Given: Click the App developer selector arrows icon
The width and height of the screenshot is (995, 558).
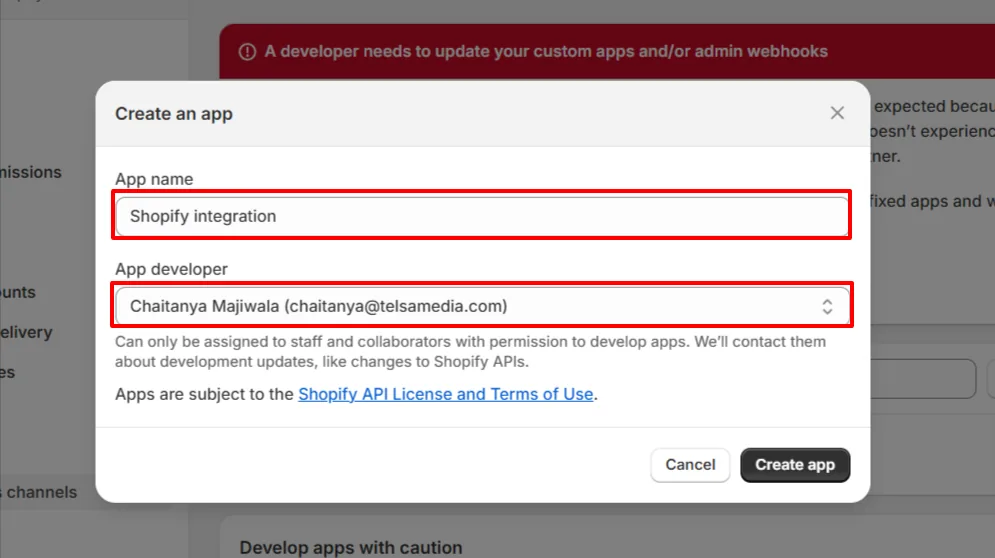Looking at the screenshot, I should (827, 307).
